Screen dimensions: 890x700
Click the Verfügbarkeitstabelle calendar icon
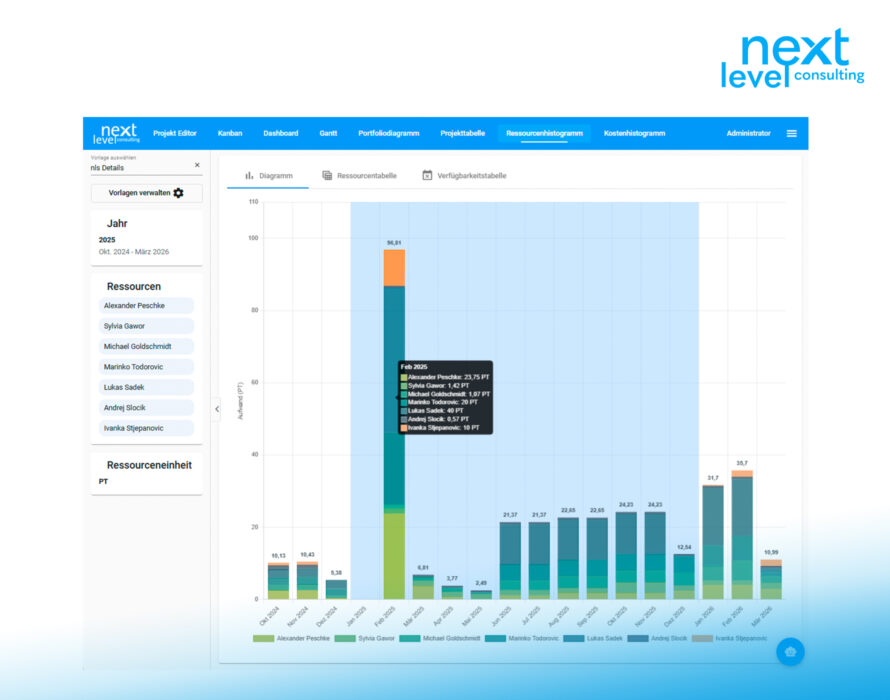click(x=427, y=175)
